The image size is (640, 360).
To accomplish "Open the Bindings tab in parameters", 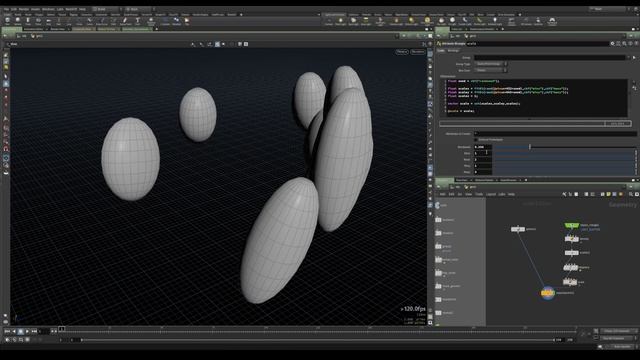I will click(453, 51).
